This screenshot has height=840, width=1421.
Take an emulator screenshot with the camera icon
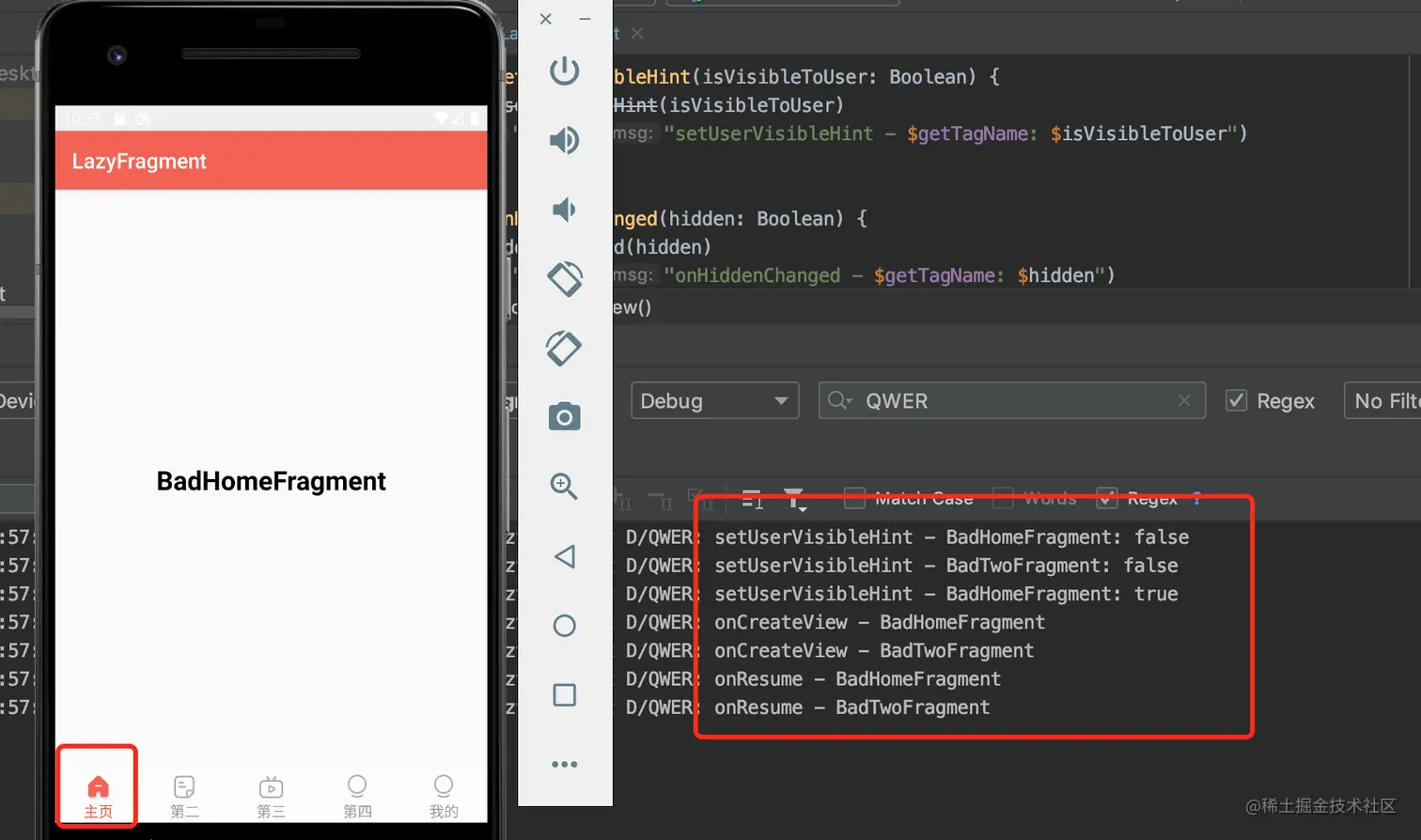(565, 417)
